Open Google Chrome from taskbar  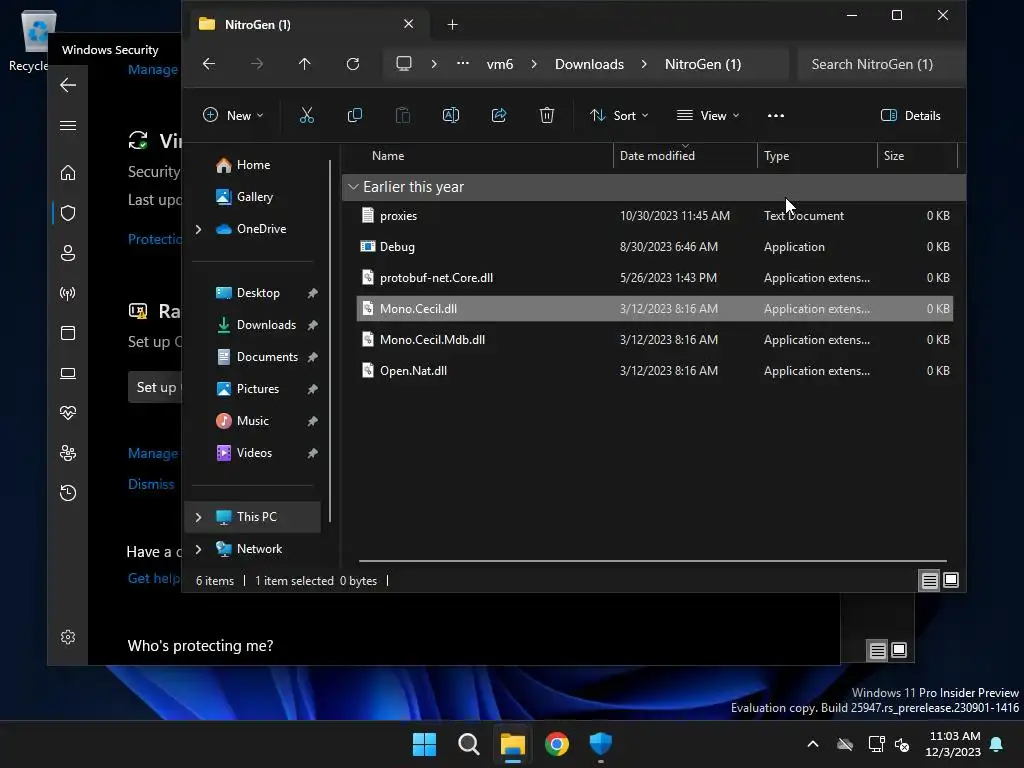pyautogui.click(x=557, y=744)
